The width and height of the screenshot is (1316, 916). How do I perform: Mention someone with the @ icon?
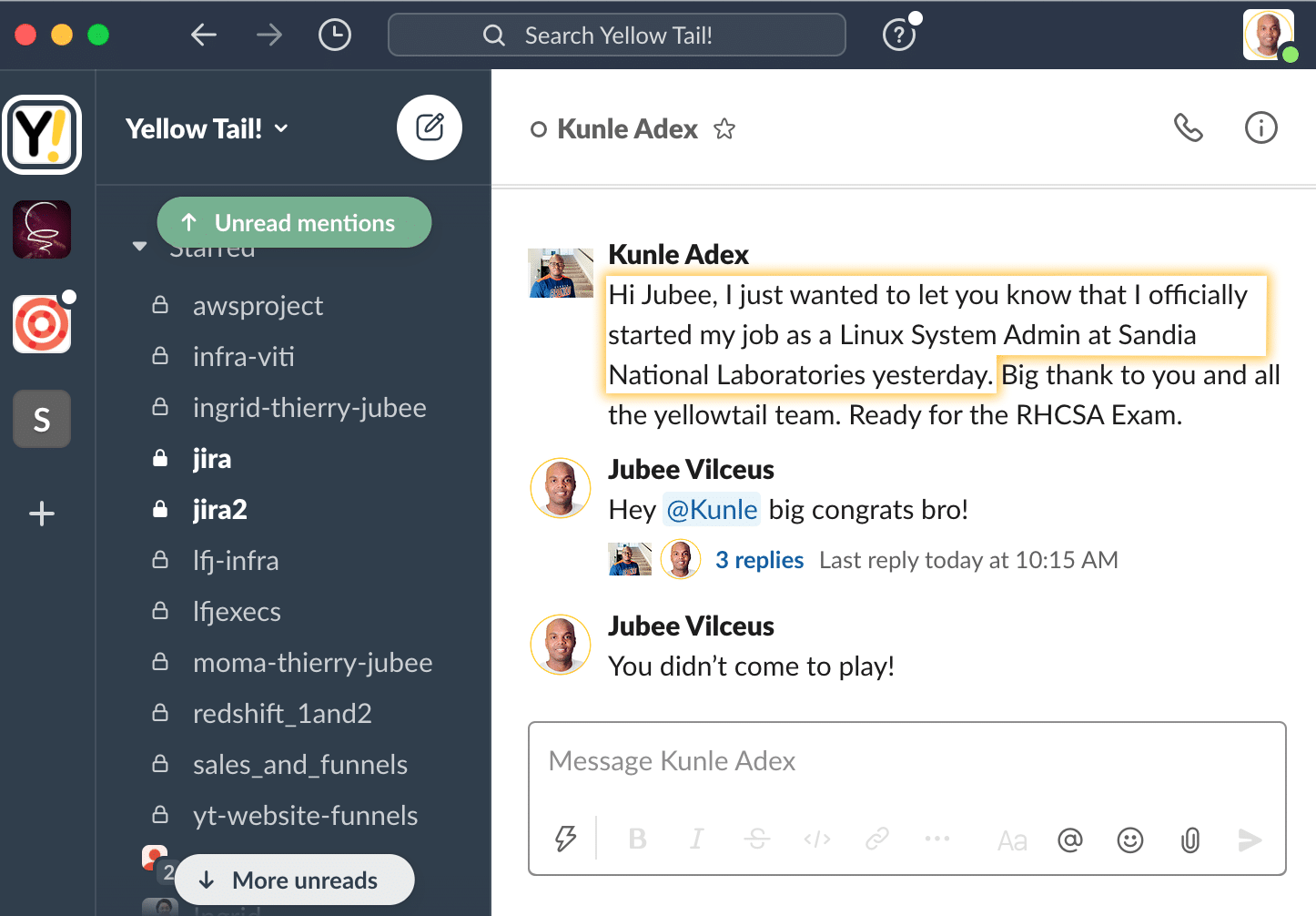(x=1070, y=840)
